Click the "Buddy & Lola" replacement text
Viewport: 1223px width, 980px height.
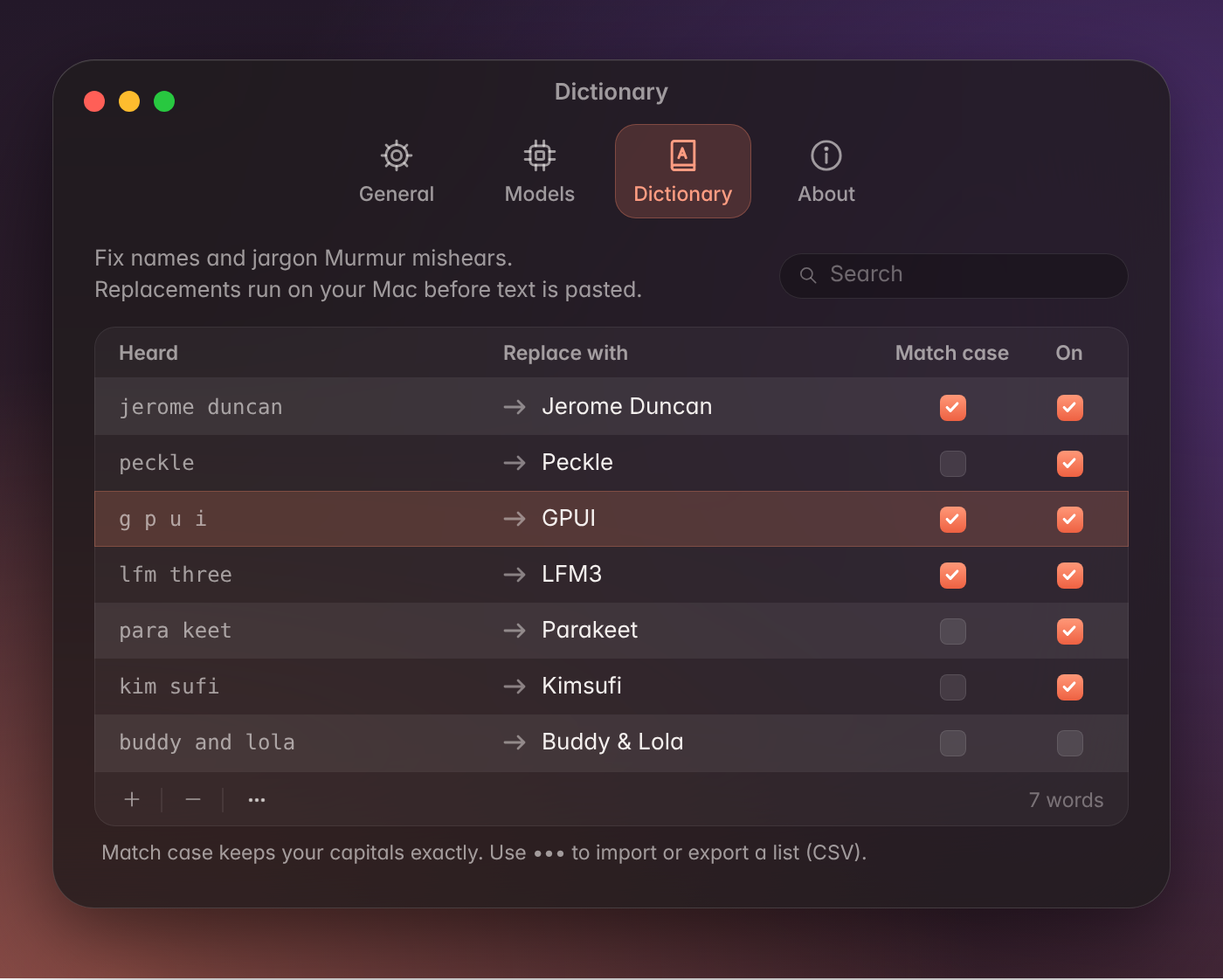612,742
